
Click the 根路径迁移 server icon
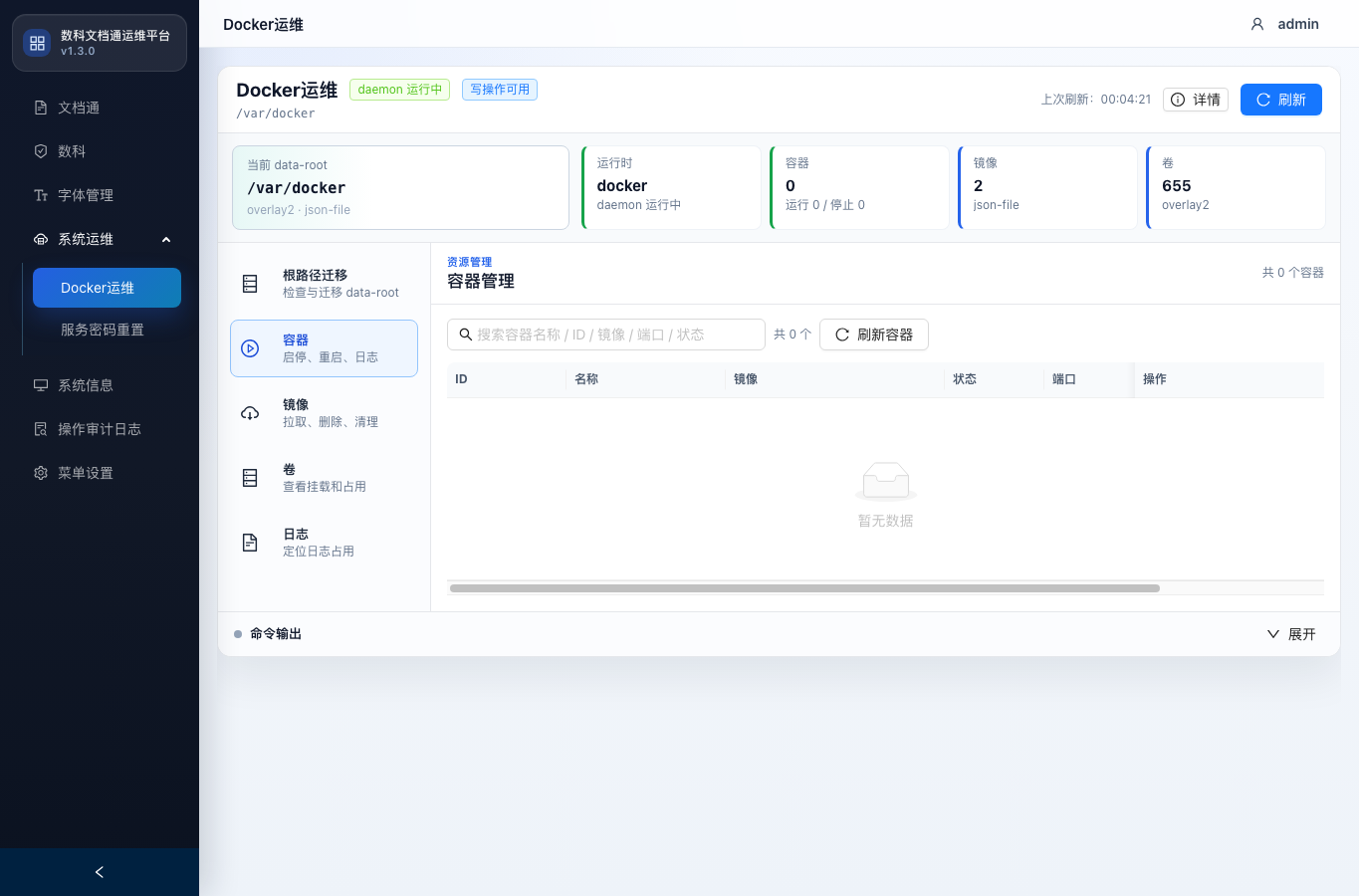(250, 284)
